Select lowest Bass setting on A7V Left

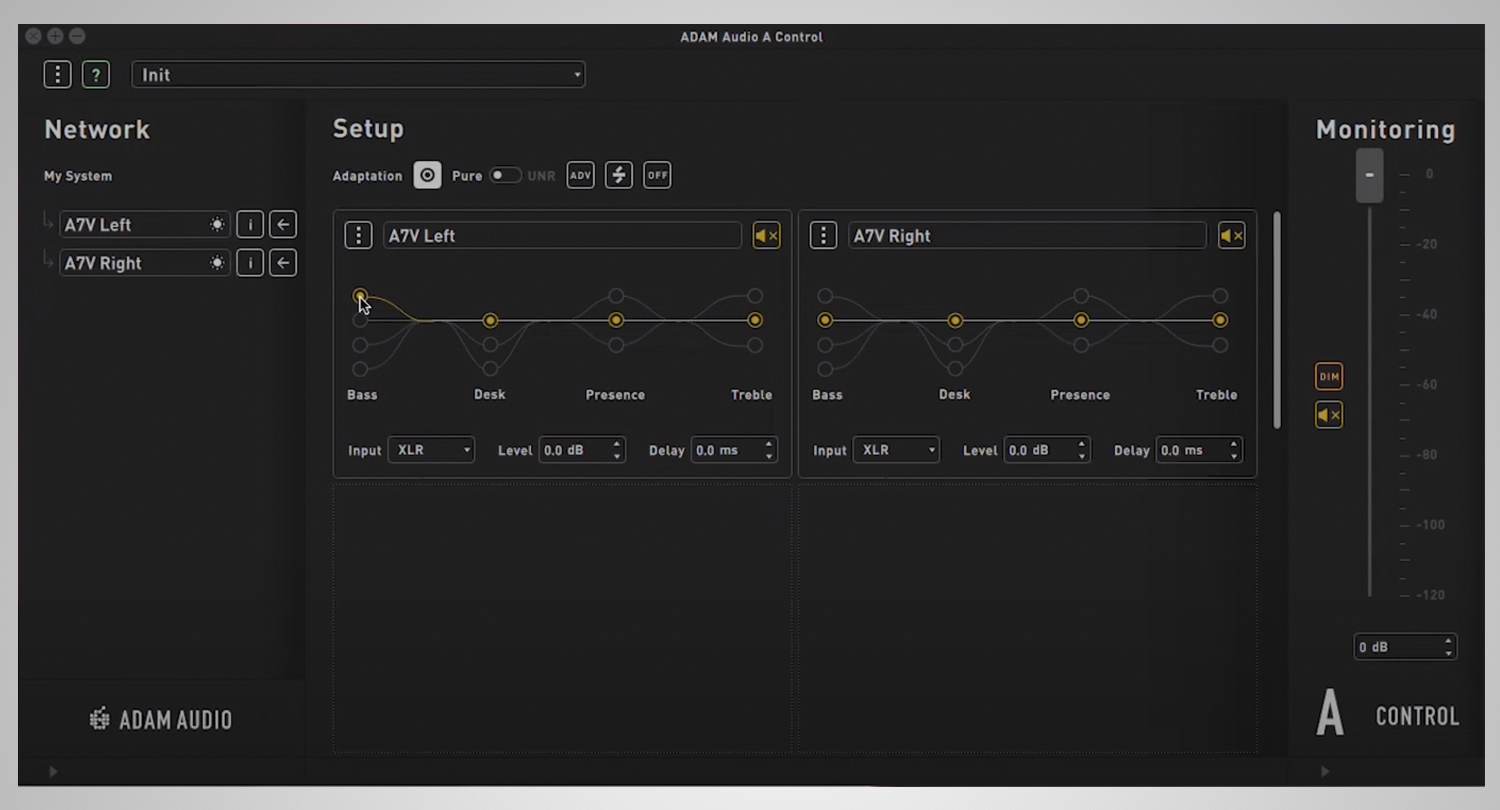click(360, 369)
